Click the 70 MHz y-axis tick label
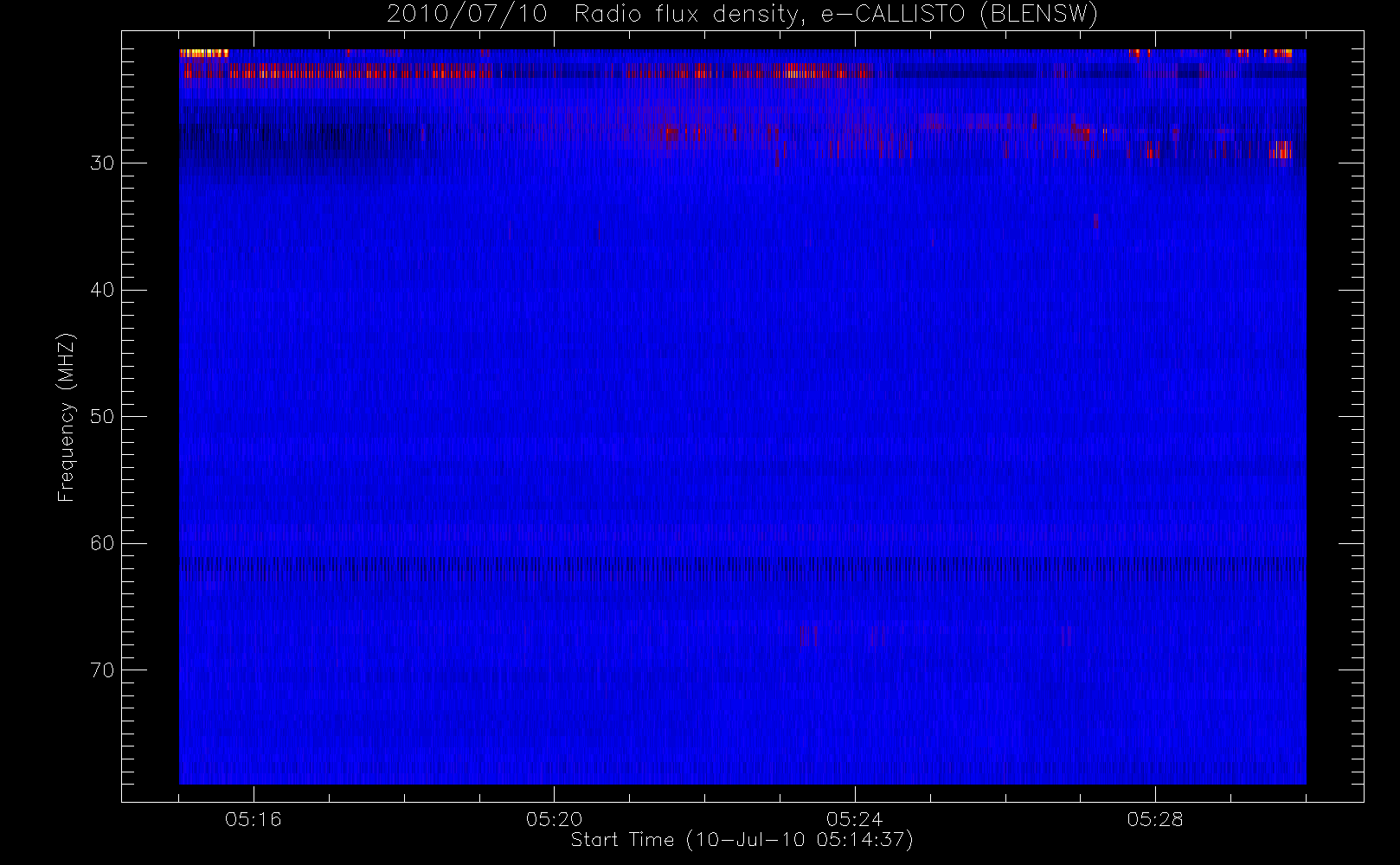Image resolution: width=1400 pixels, height=865 pixels. click(x=102, y=670)
